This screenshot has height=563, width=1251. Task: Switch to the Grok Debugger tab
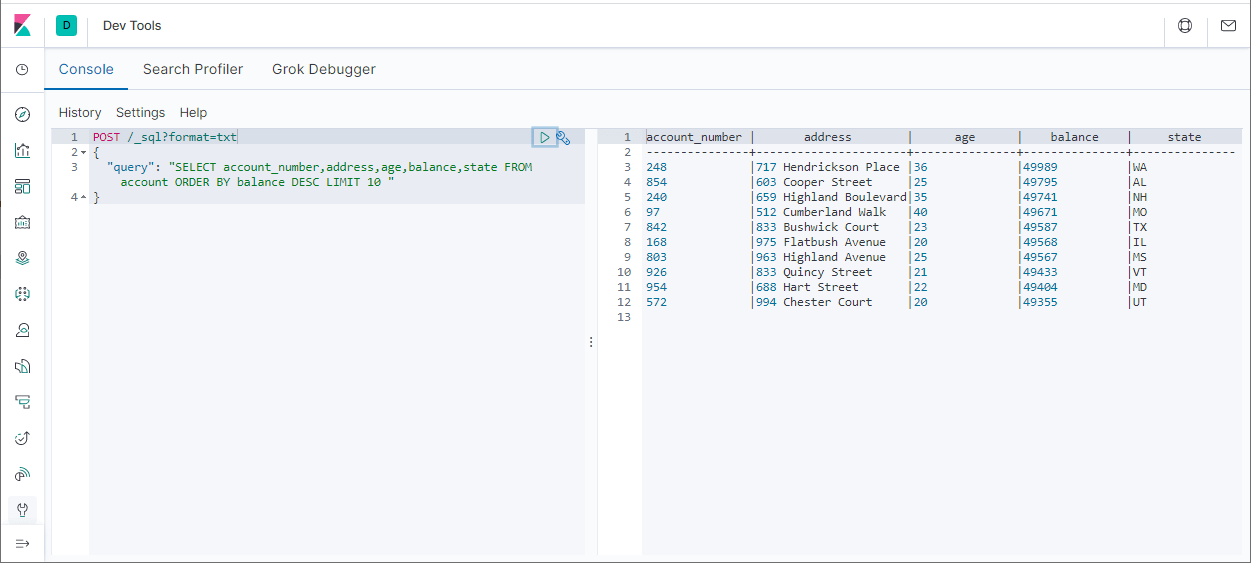[x=324, y=70]
